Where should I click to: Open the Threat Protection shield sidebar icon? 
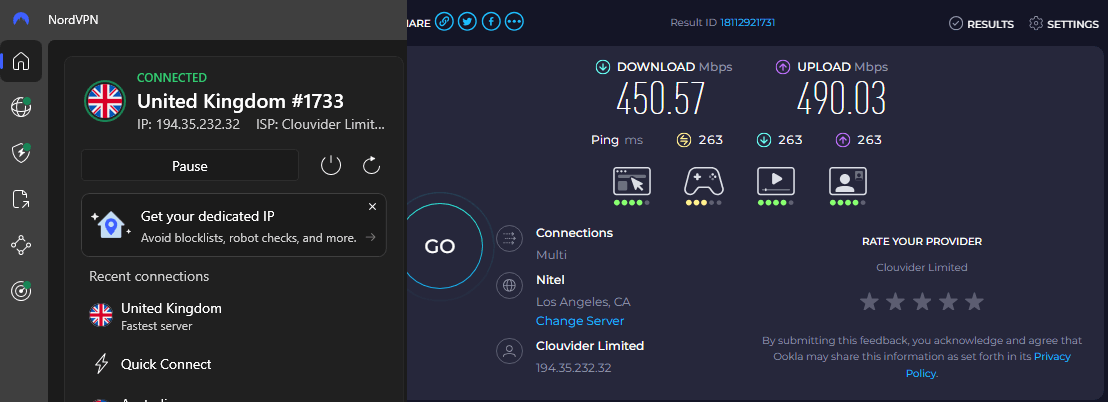pyautogui.click(x=21, y=153)
